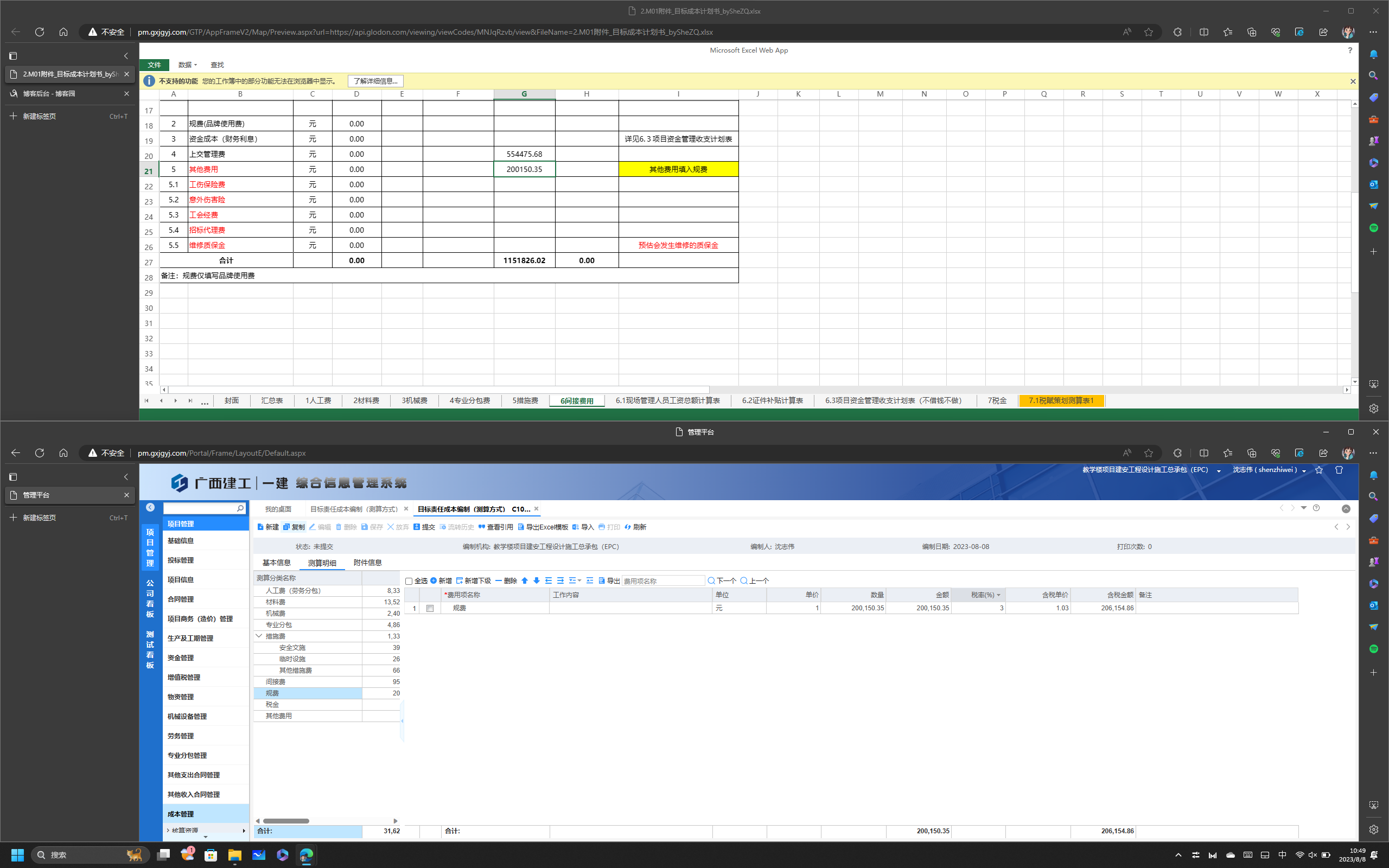Open 成本管理 in left sidebar
1389x868 pixels.
206,813
